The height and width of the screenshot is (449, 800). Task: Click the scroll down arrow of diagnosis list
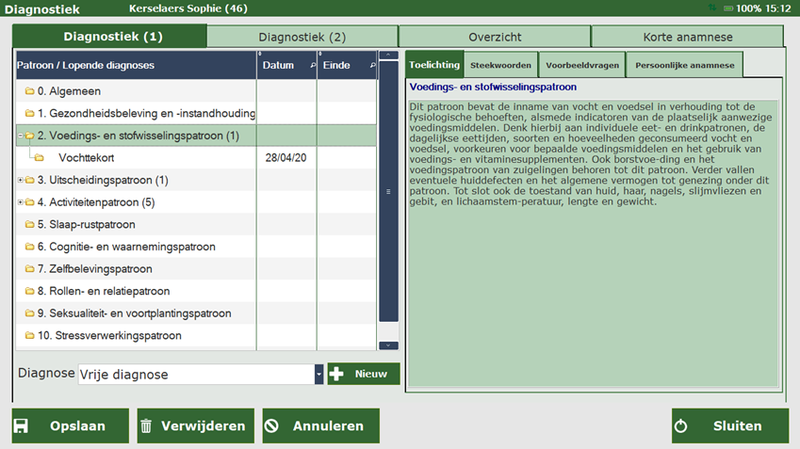388,345
